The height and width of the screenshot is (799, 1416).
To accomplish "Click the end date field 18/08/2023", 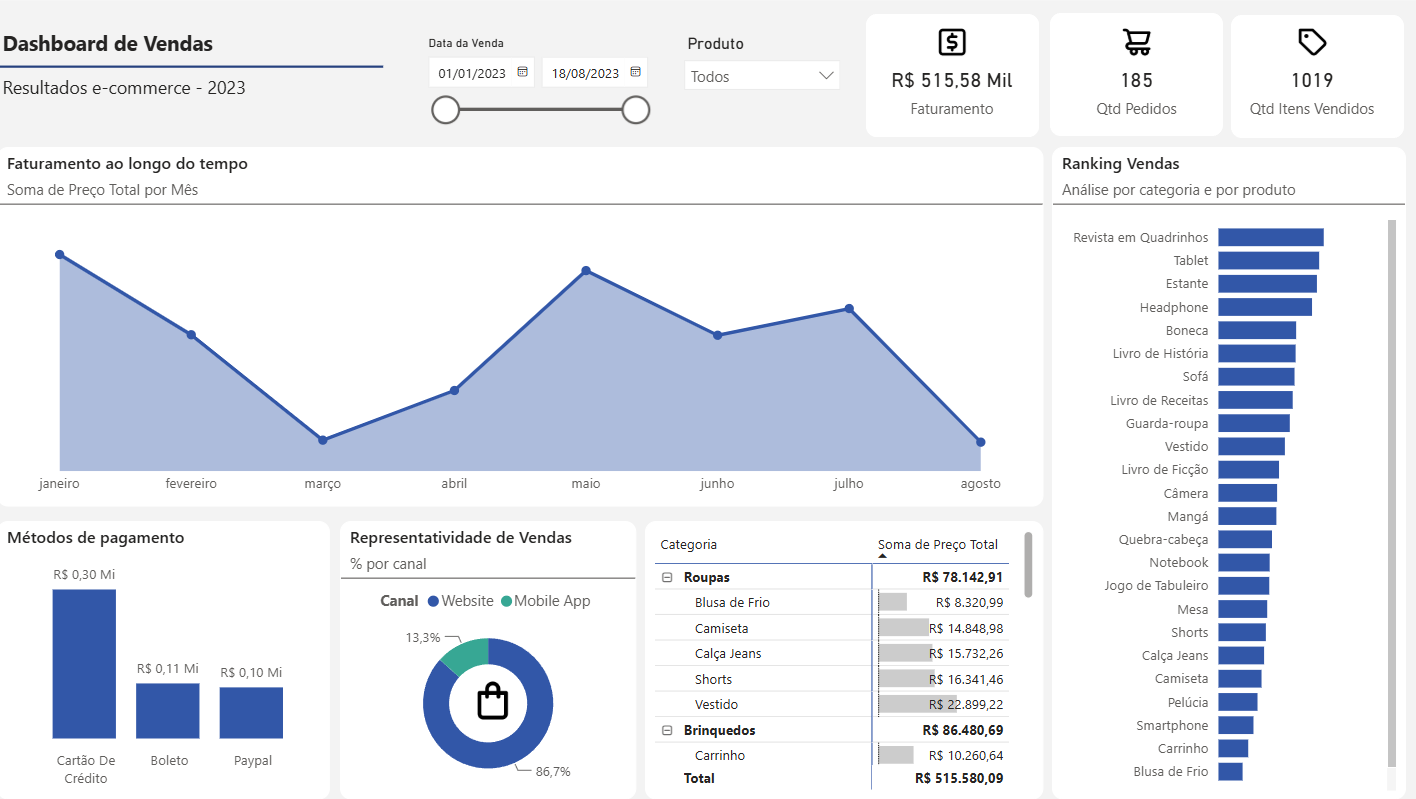I will [595, 73].
